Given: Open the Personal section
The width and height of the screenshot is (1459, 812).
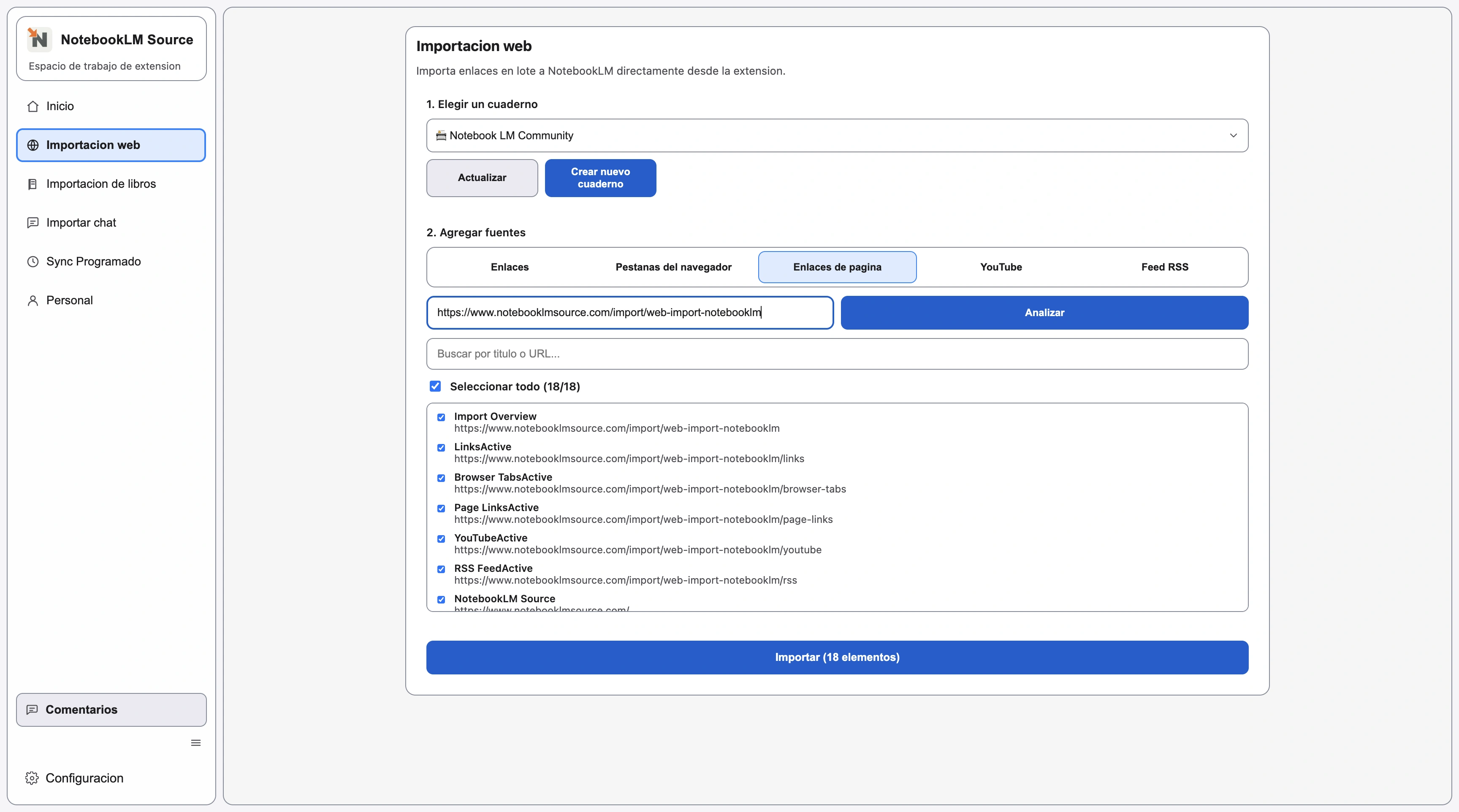Looking at the screenshot, I should pos(68,300).
